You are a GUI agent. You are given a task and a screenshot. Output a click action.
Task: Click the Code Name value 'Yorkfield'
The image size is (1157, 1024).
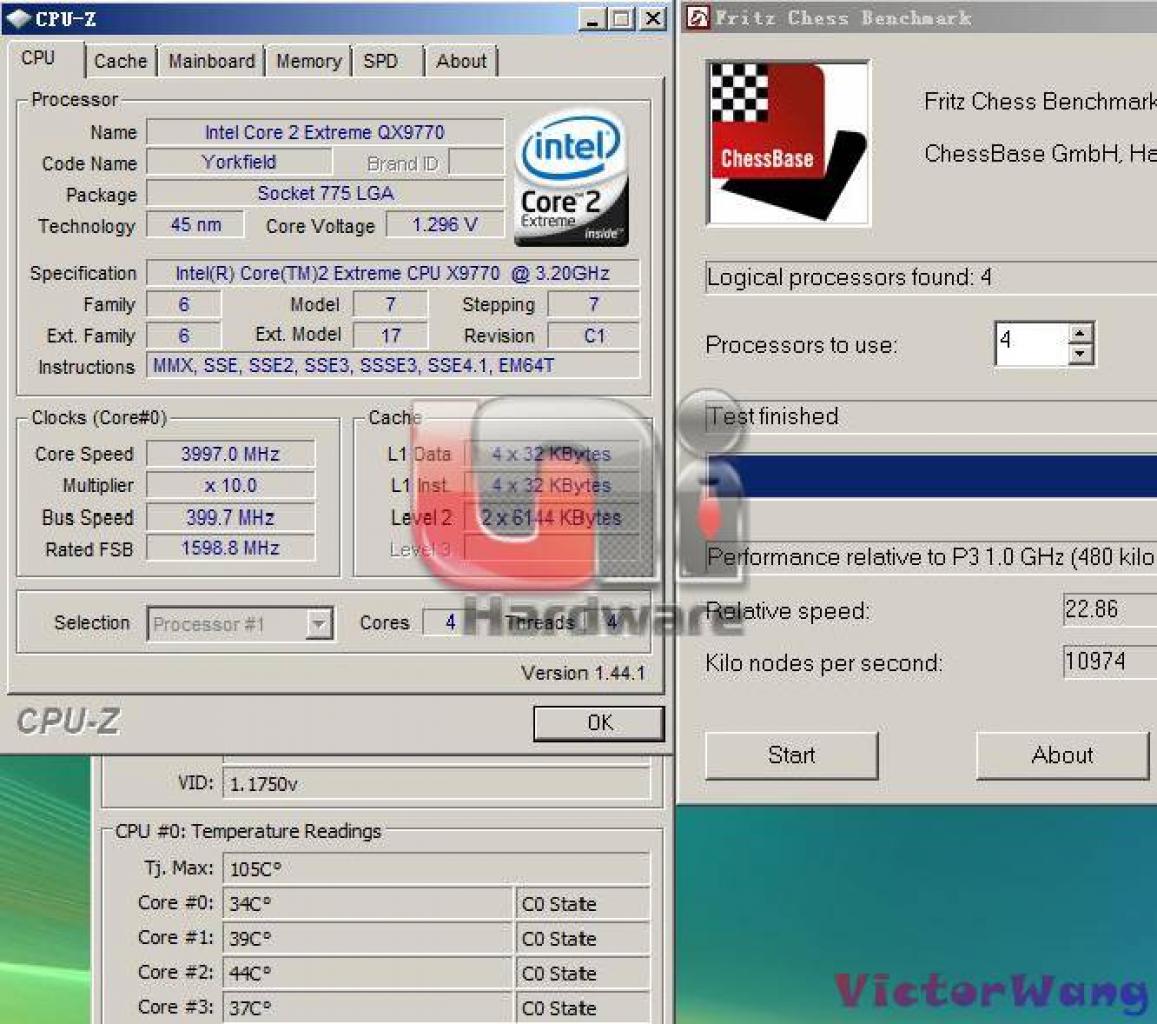point(239,162)
